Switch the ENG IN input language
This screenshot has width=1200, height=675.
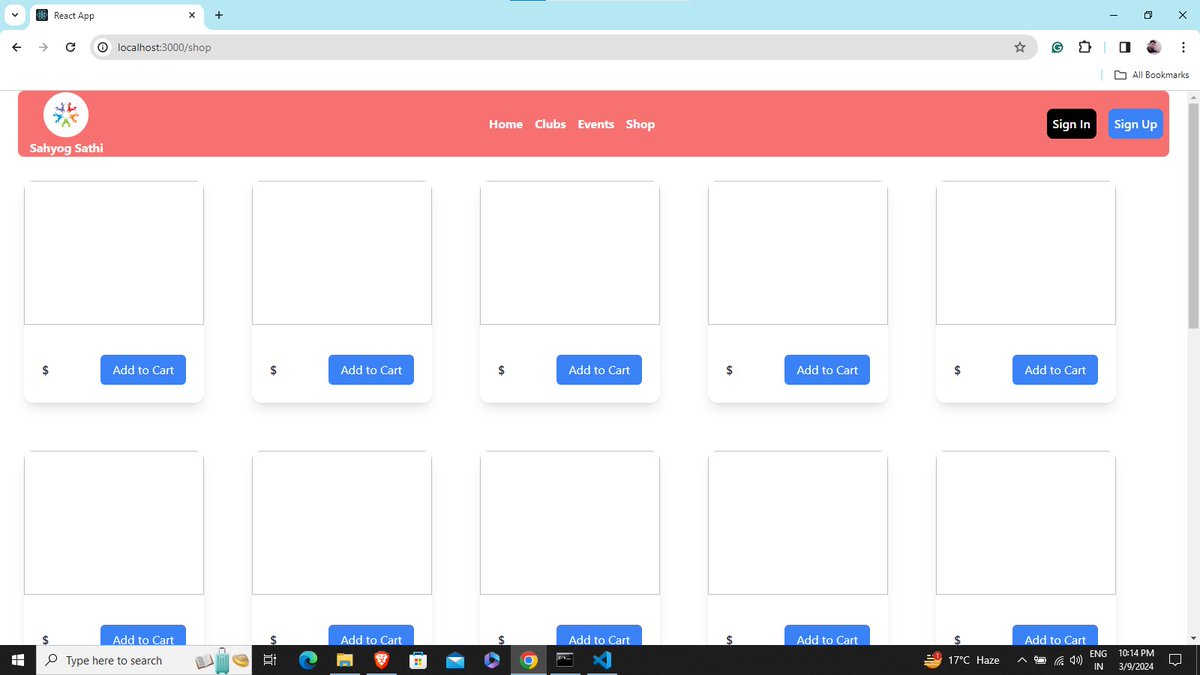tap(1098, 660)
